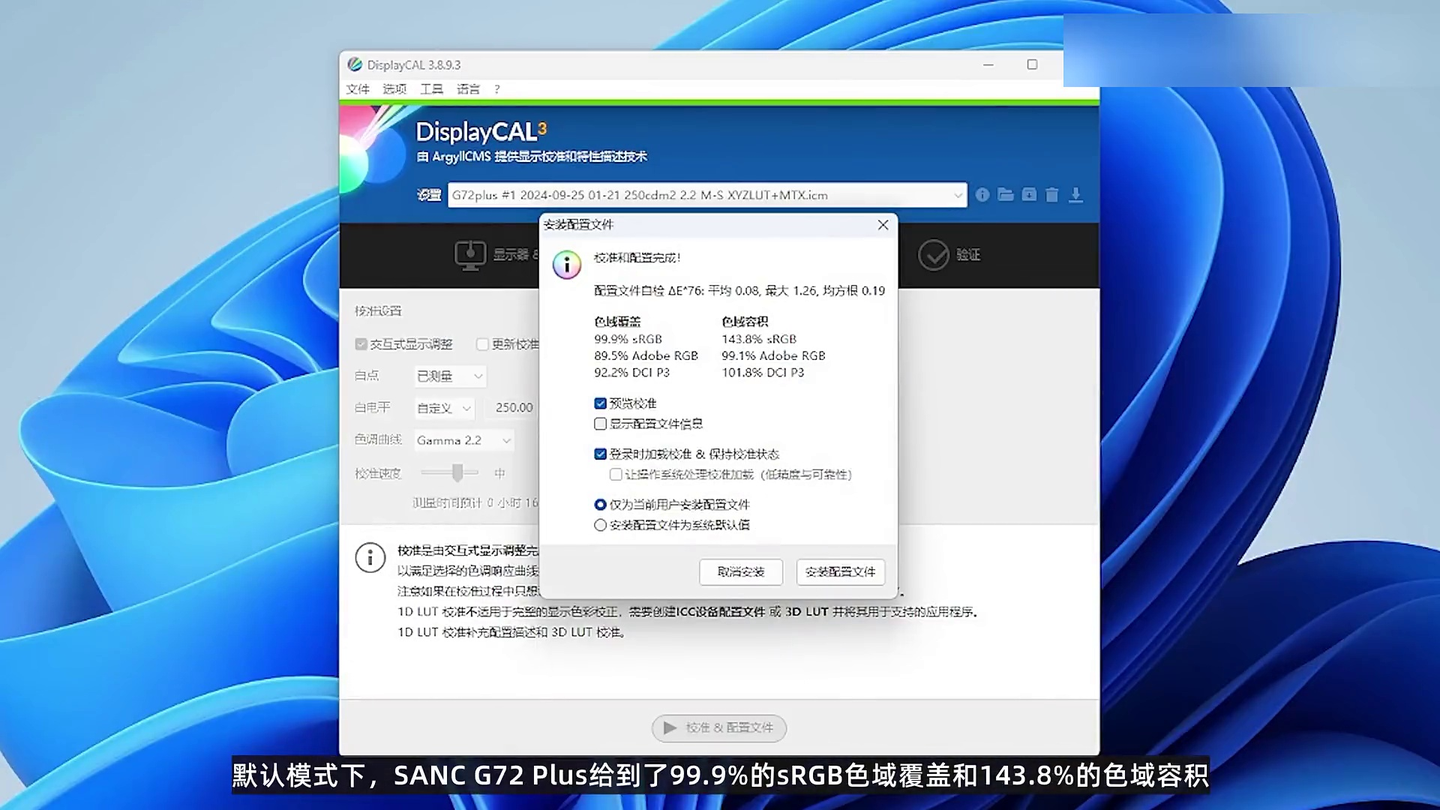This screenshot has width=1440, height=810.
Task: Click the 取消安装 button
Action: click(x=741, y=572)
